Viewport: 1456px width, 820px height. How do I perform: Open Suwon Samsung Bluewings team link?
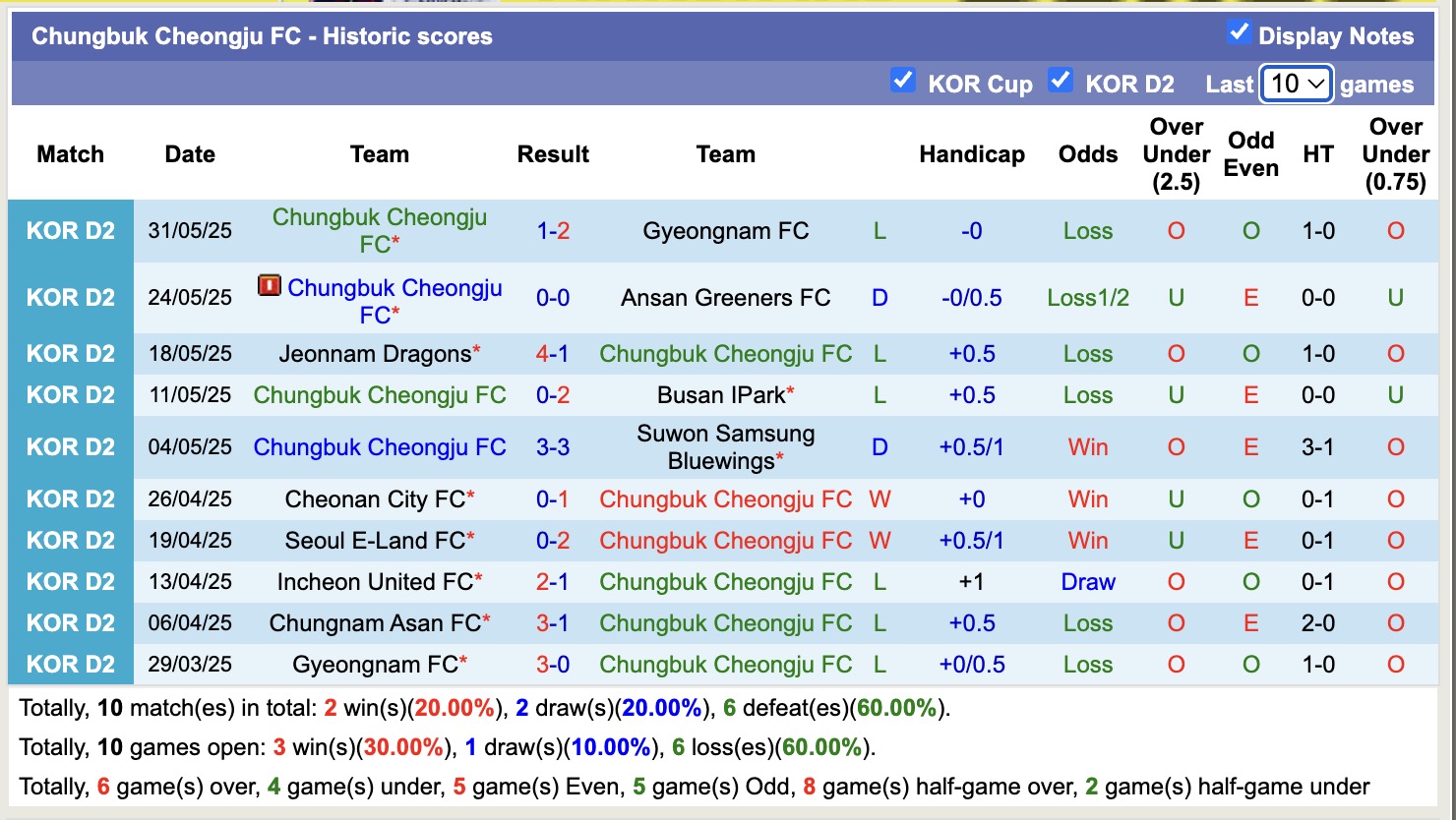click(x=726, y=446)
